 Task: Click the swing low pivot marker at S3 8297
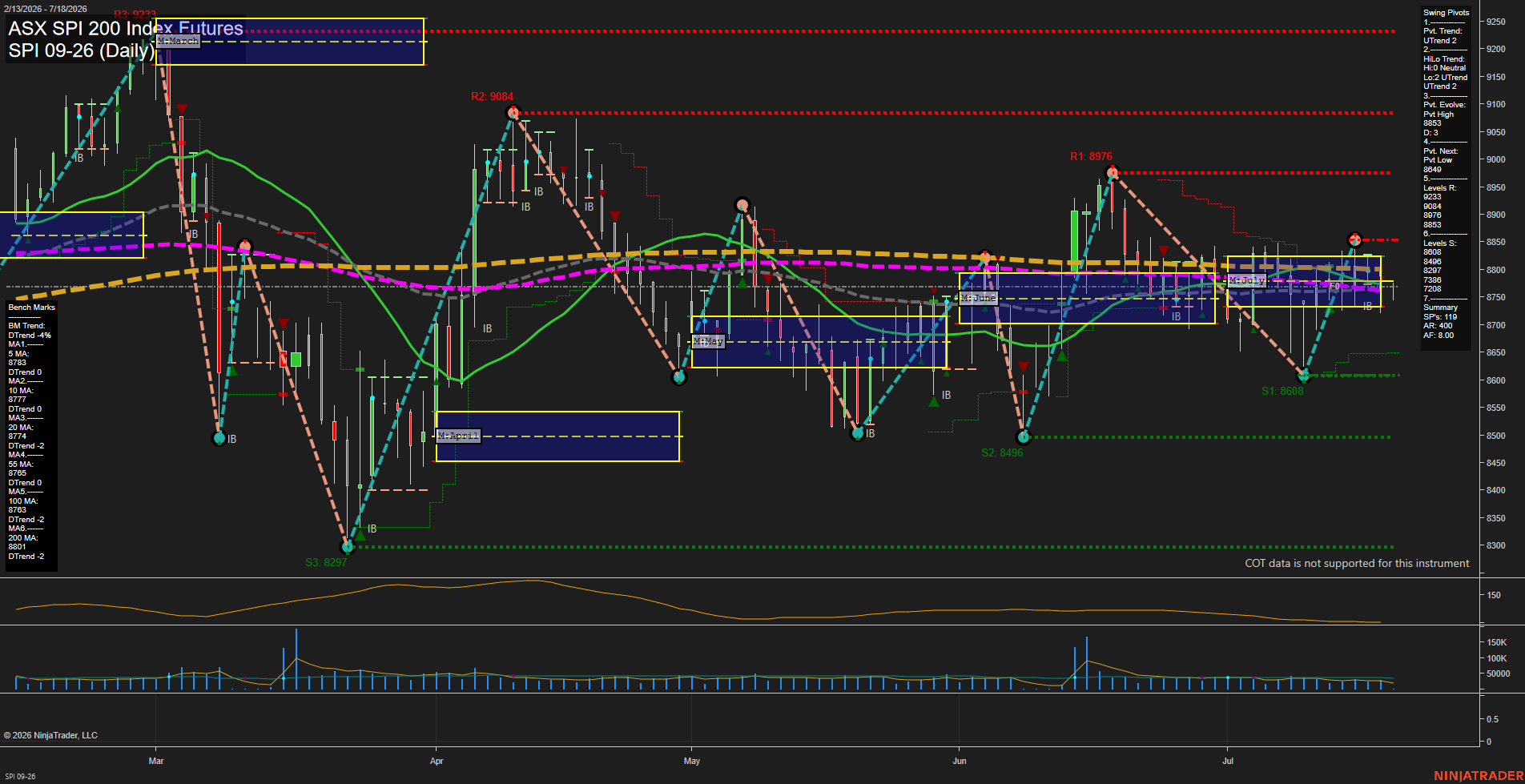pos(348,547)
